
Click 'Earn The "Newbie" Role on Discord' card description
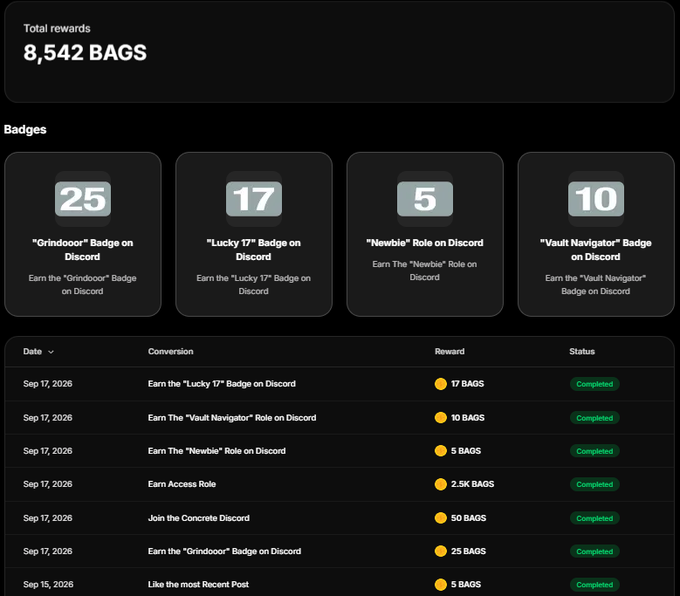click(x=425, y=271)
